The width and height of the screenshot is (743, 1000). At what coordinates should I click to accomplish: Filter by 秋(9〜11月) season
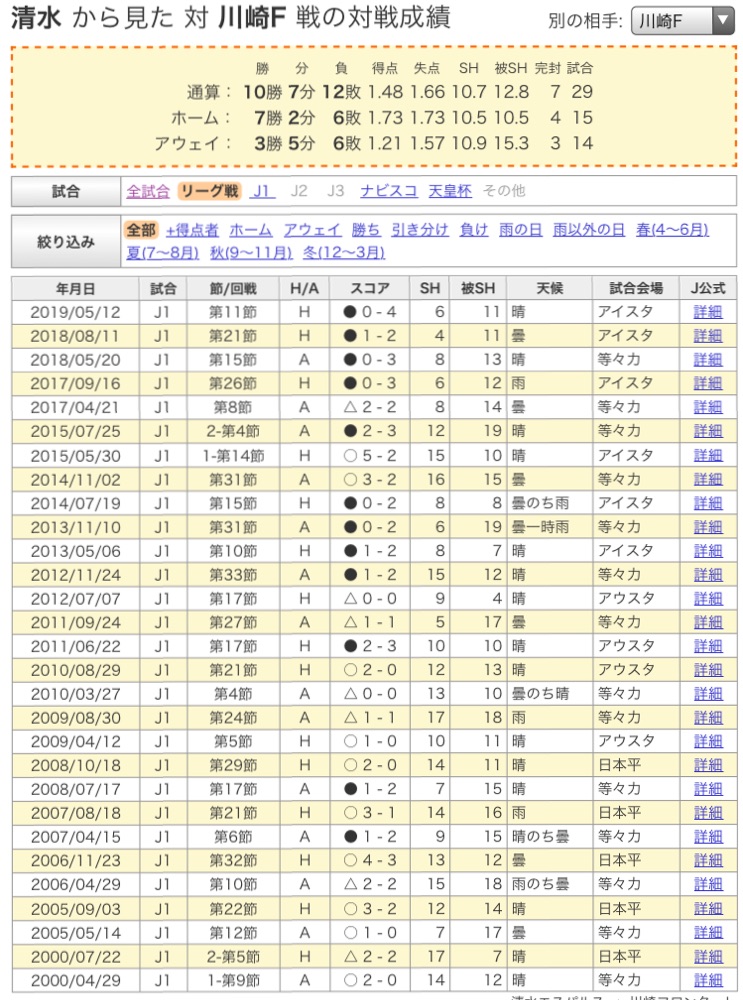(x=251, y=253)
